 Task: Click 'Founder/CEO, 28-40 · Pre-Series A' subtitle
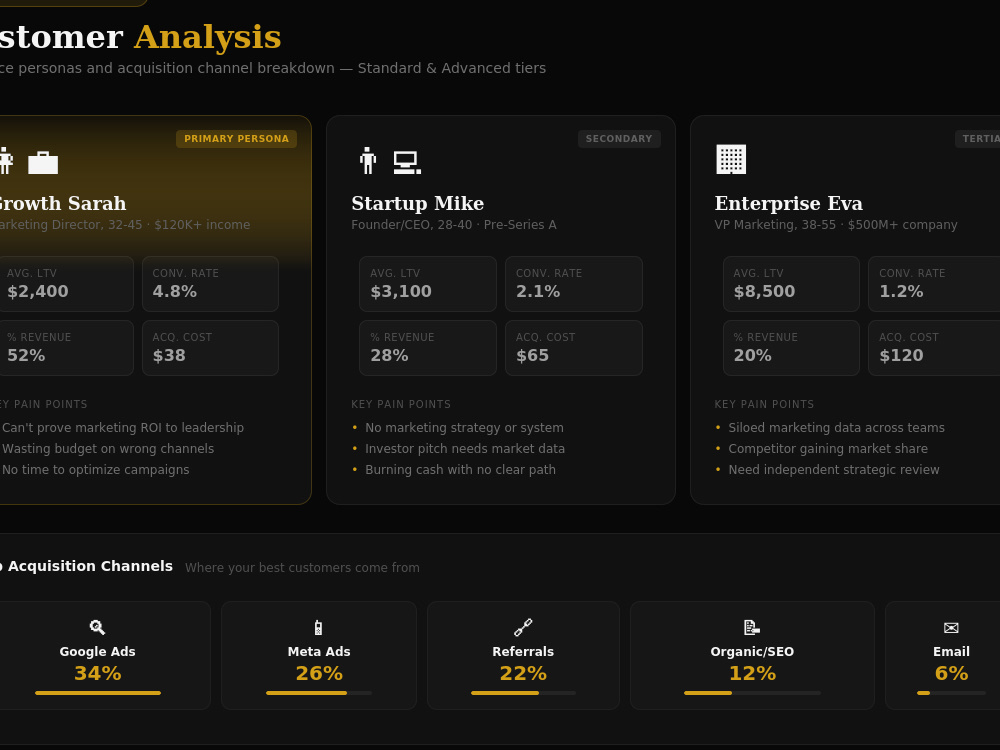pyautogui.click(x=454, y=225)
